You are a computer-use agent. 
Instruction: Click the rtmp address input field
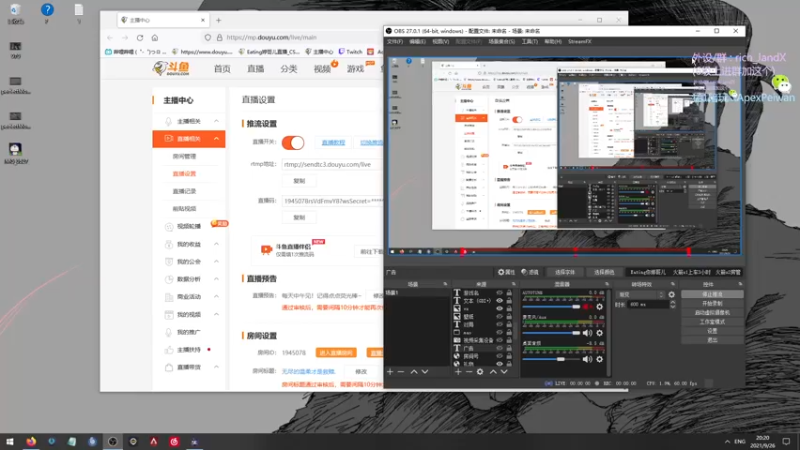coord(332,164)
